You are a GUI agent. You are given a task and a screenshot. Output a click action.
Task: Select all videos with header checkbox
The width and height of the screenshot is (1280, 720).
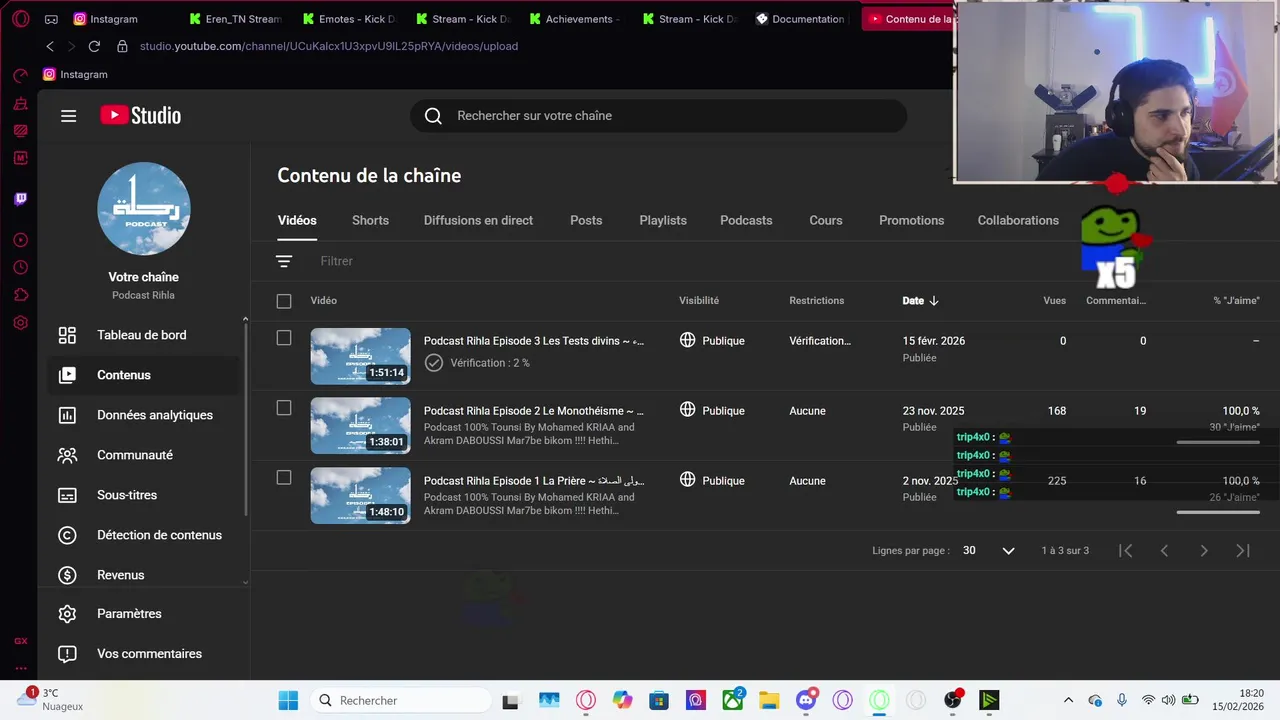(284, 301)
